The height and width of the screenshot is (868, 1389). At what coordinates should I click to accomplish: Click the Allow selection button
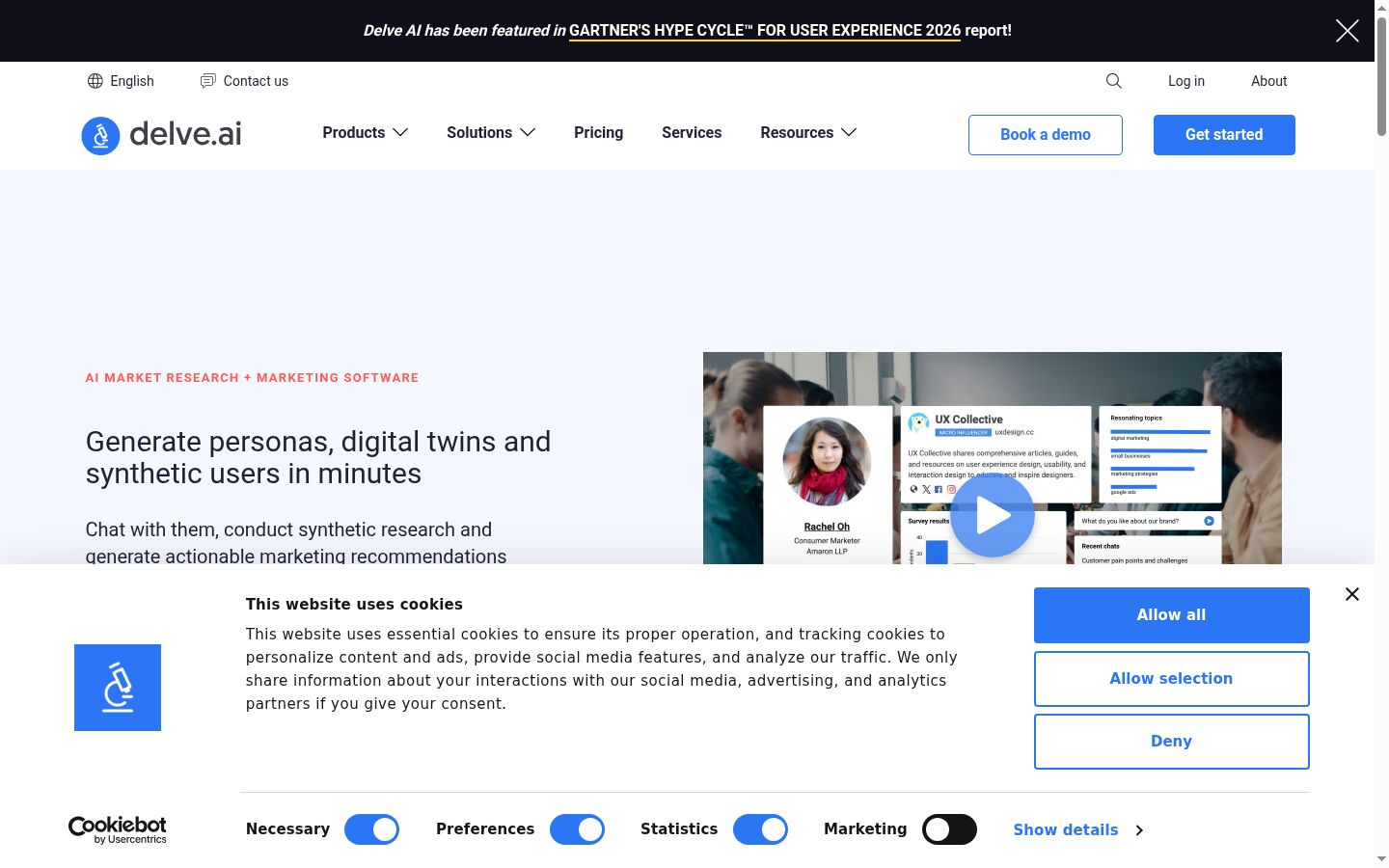click(x=1171, y=679)
